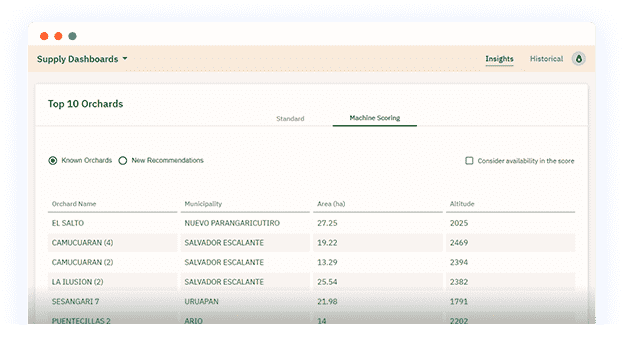624x361 pixels.
Task: Click the 2469 altitude value
Action: click(x=459, y=242)
